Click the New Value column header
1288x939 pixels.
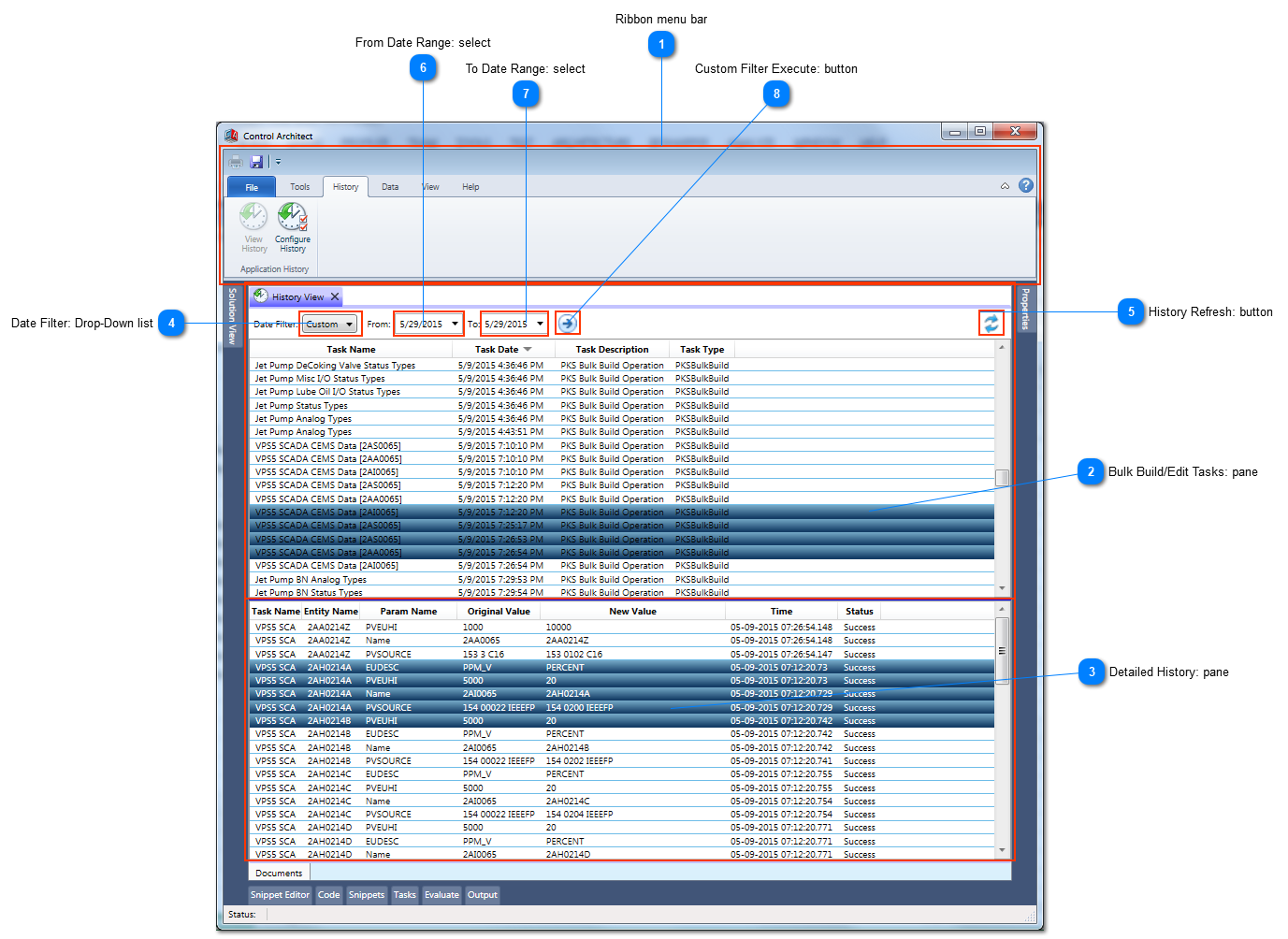pyautogui.click(x=632, y=612)
